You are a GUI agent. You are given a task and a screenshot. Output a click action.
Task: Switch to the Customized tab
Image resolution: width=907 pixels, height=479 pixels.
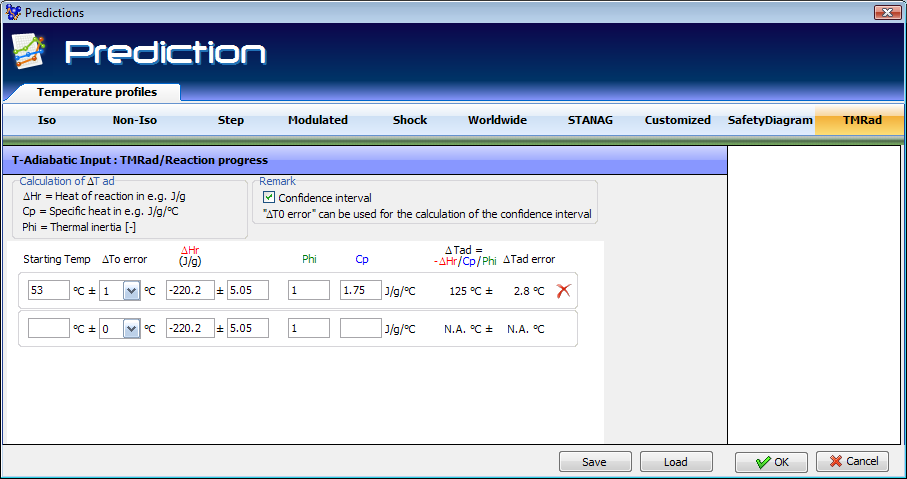point(678,120)
